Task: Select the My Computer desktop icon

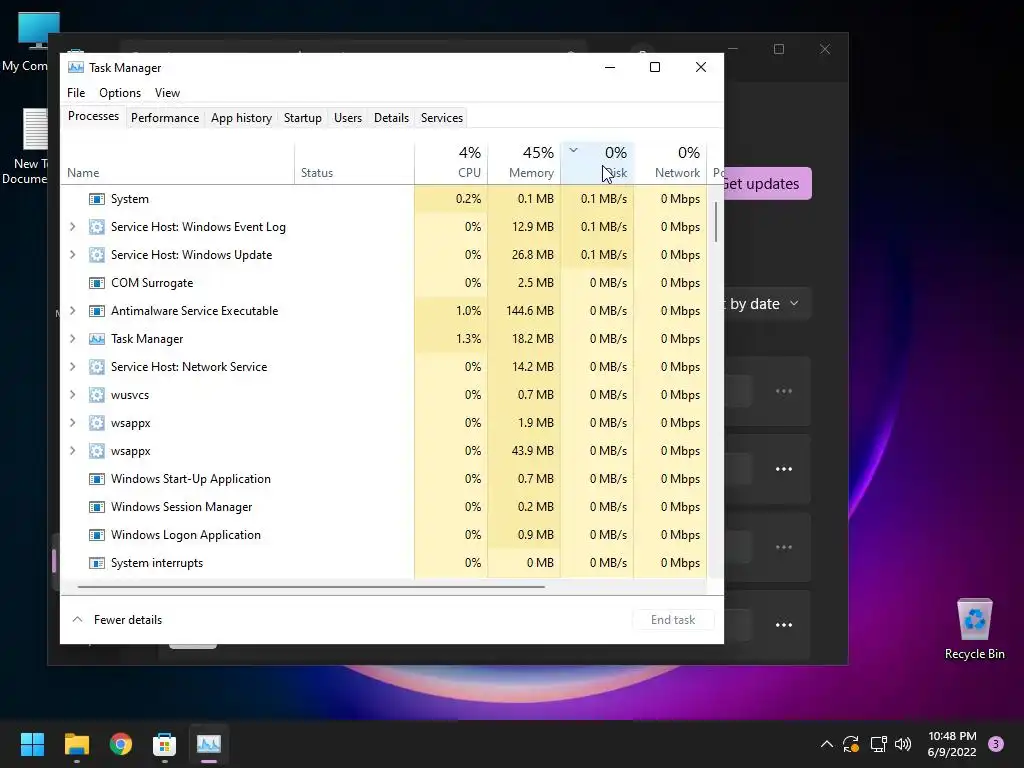Action: [25, 42]
